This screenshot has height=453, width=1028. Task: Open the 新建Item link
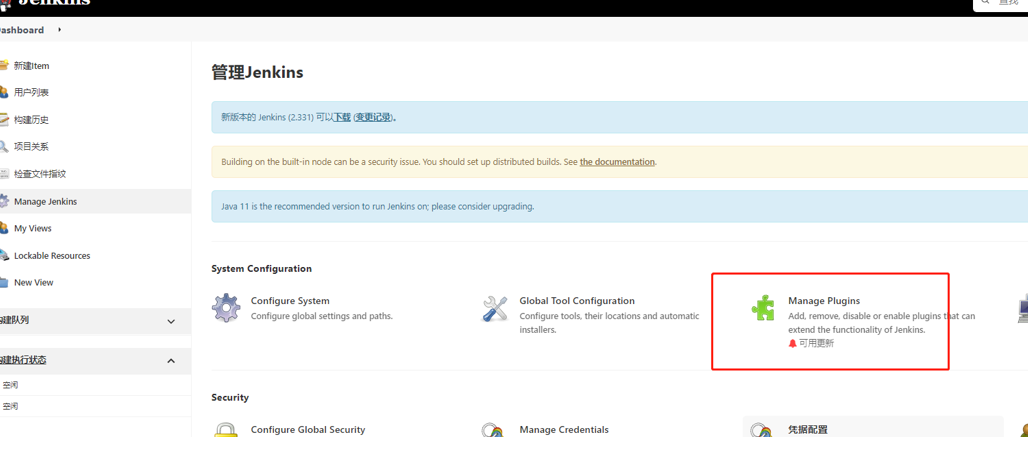(31, 66)
